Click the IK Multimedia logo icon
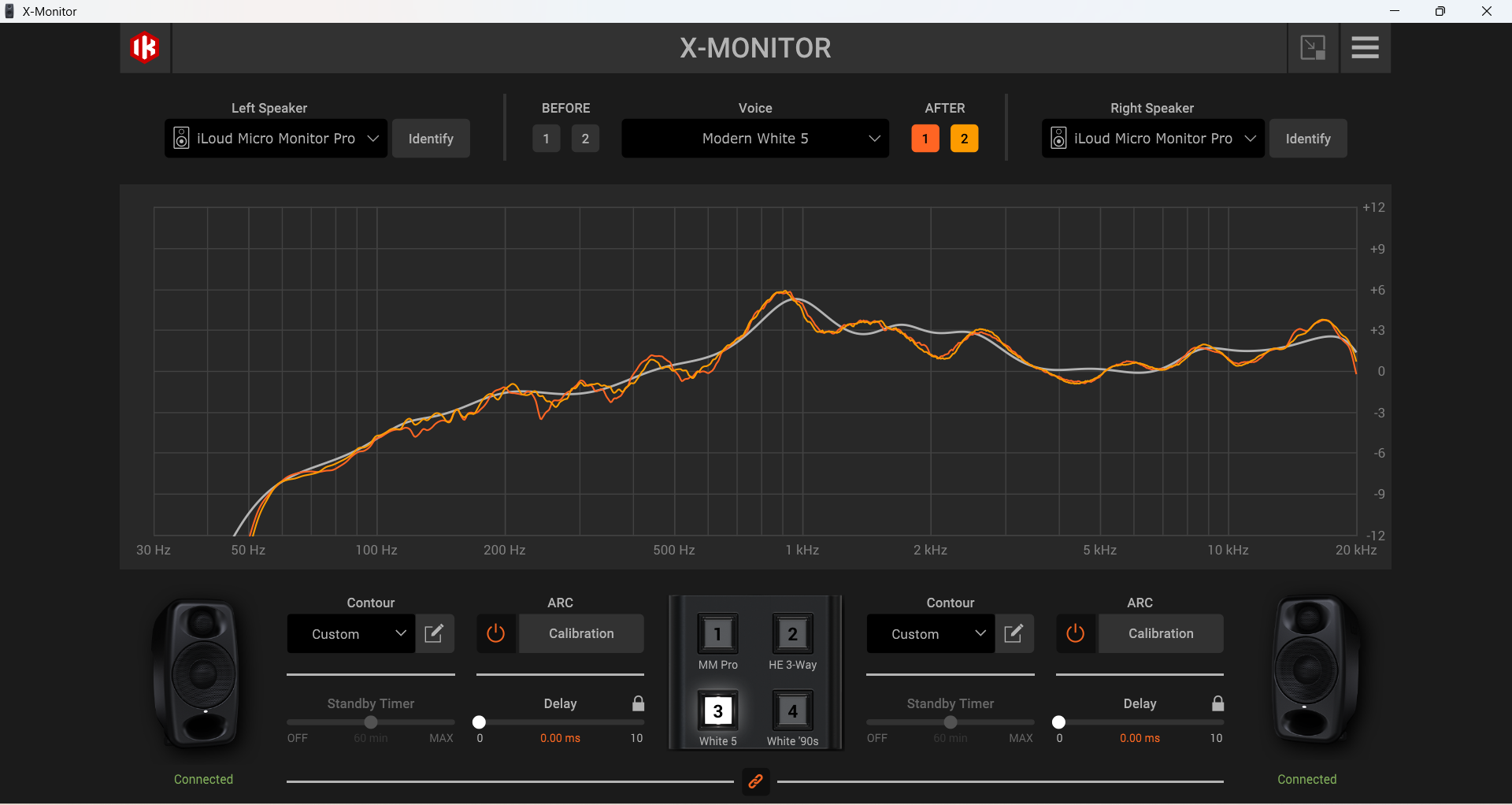The width and height of the screenshot is (1512, 805). [x=145, y=48]
